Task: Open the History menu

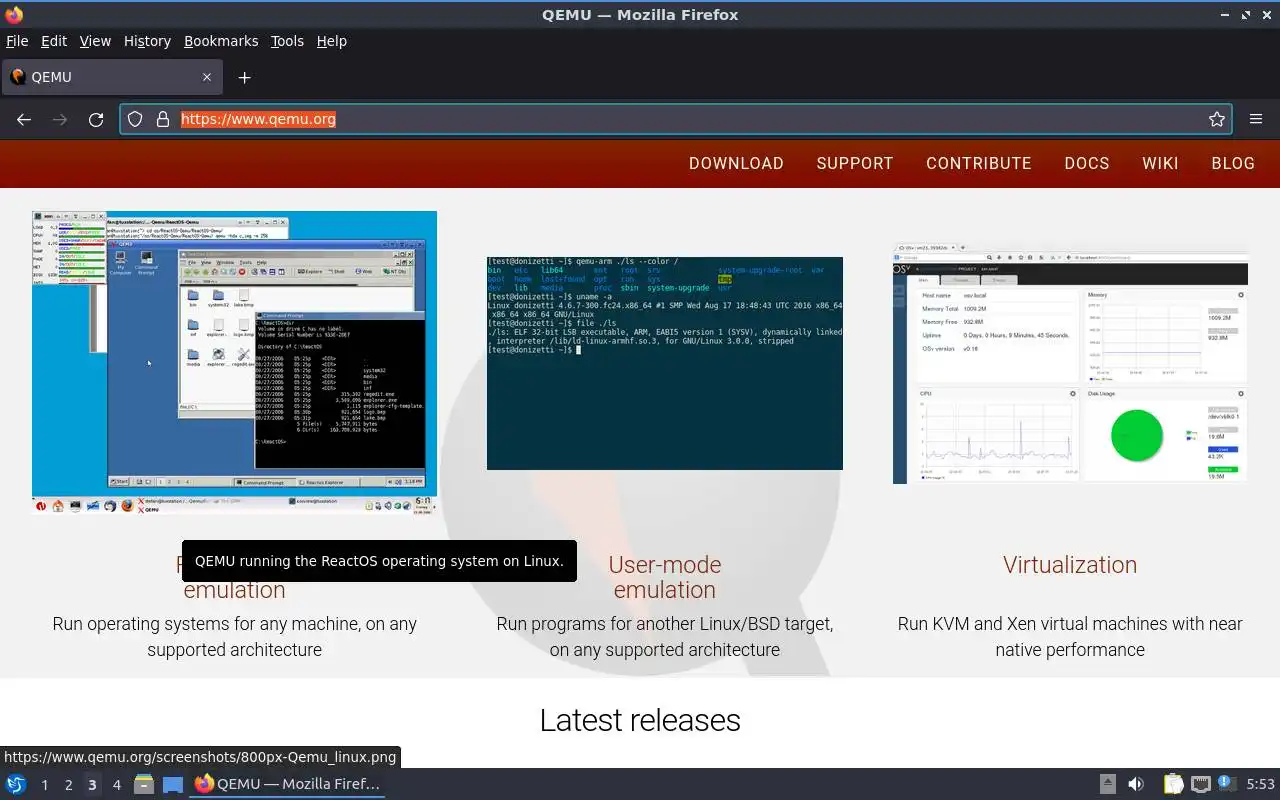Action: tap(147, 41)
